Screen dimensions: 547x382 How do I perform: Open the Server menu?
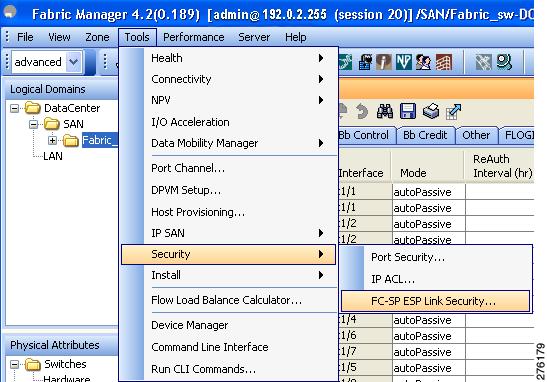coord(254,37)
